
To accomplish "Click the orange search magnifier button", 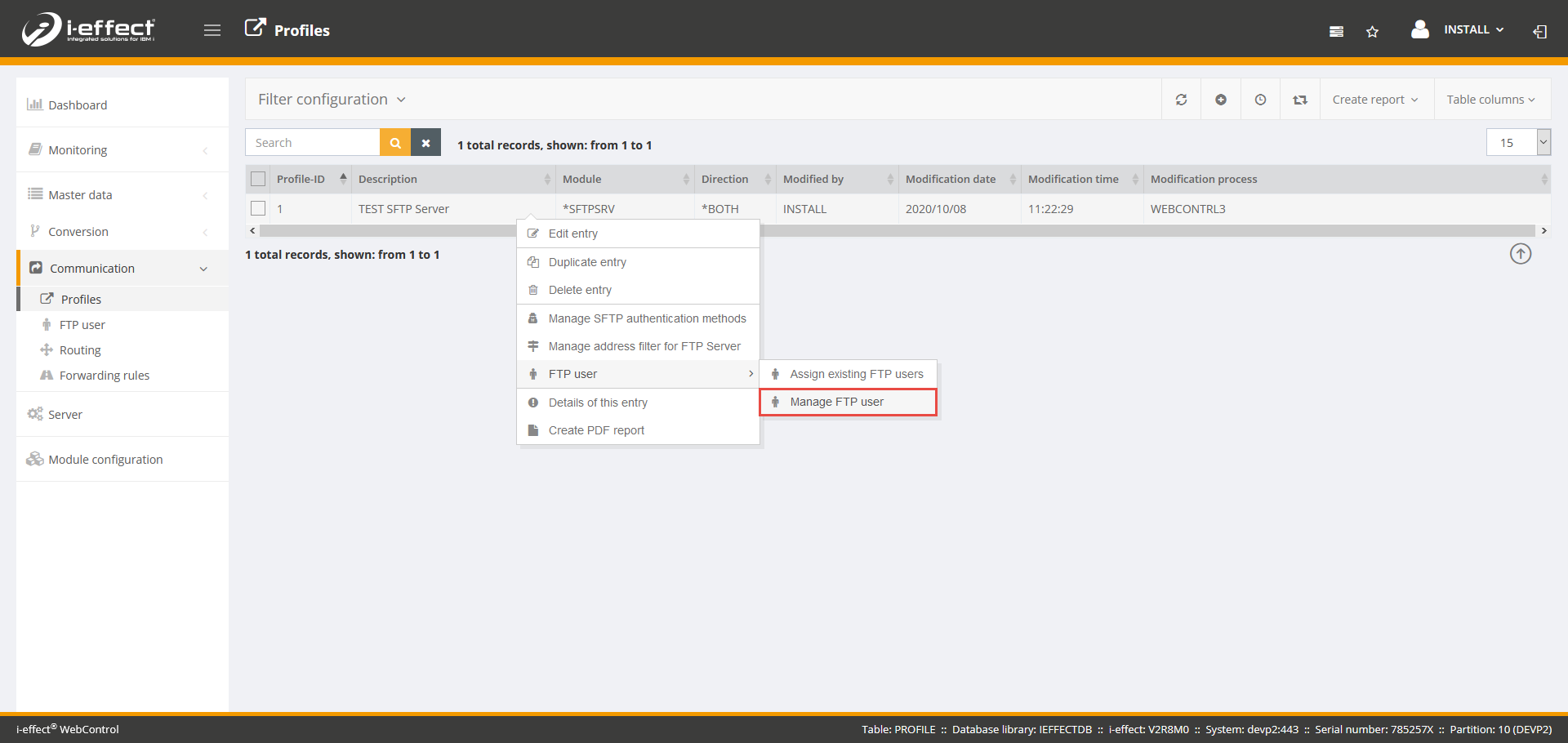I will coord(395,143).
